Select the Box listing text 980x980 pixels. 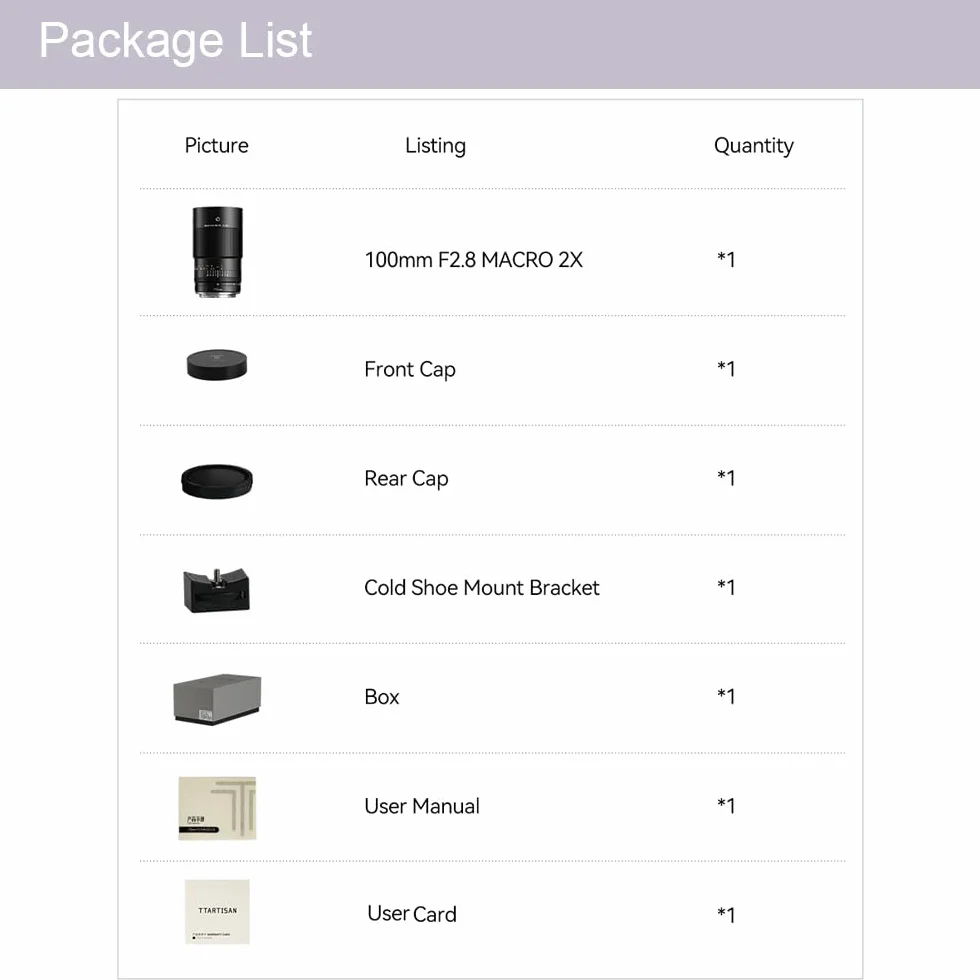coord(381,697)
